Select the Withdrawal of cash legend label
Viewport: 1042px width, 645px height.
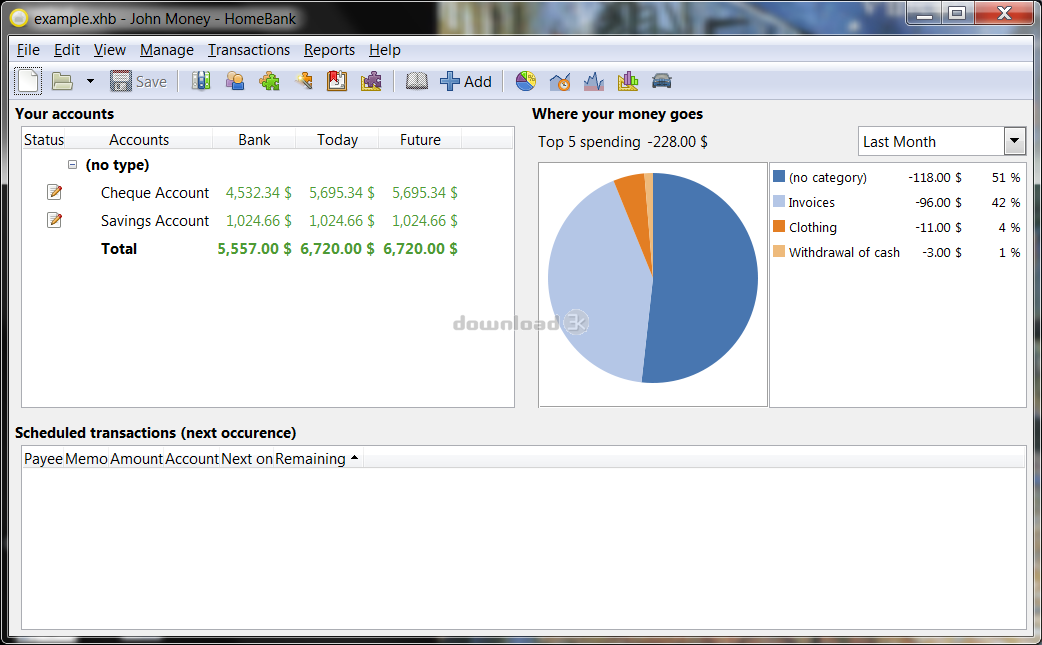[844, 252]
